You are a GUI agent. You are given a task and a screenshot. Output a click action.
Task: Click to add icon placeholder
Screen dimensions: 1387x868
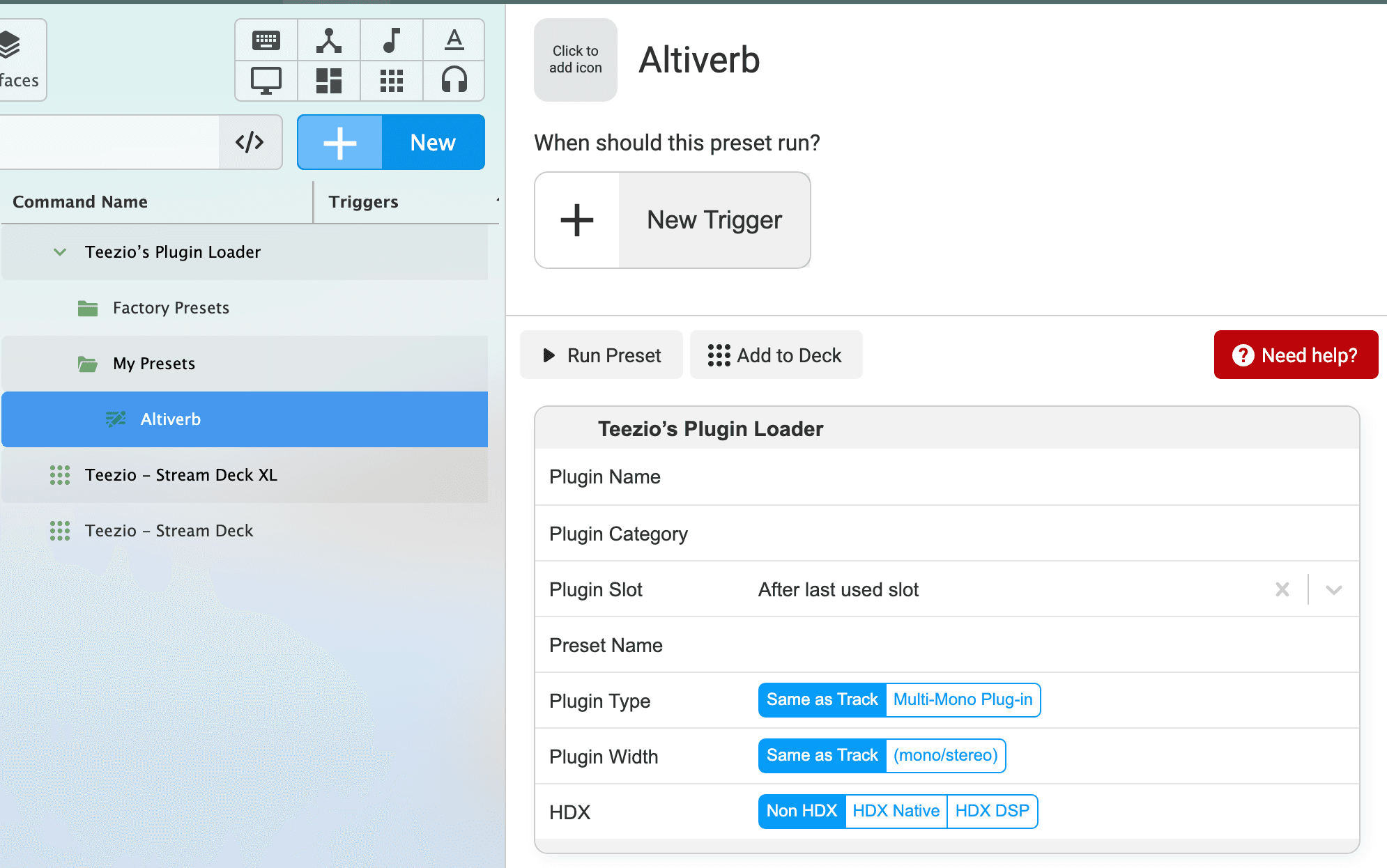coord(576,60)
